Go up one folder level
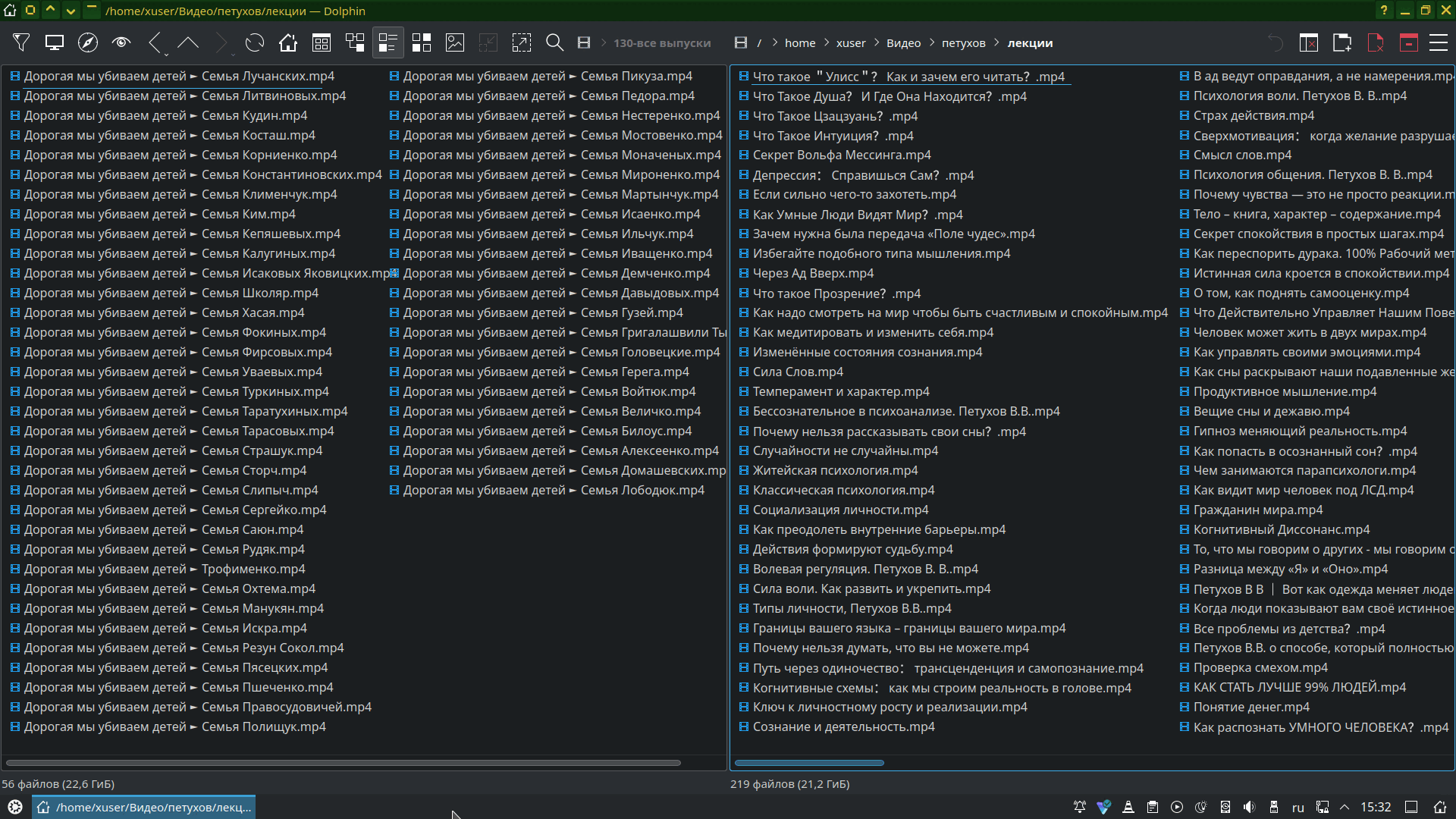This screenshot has width=1456, height=819. tap(188, 43)
